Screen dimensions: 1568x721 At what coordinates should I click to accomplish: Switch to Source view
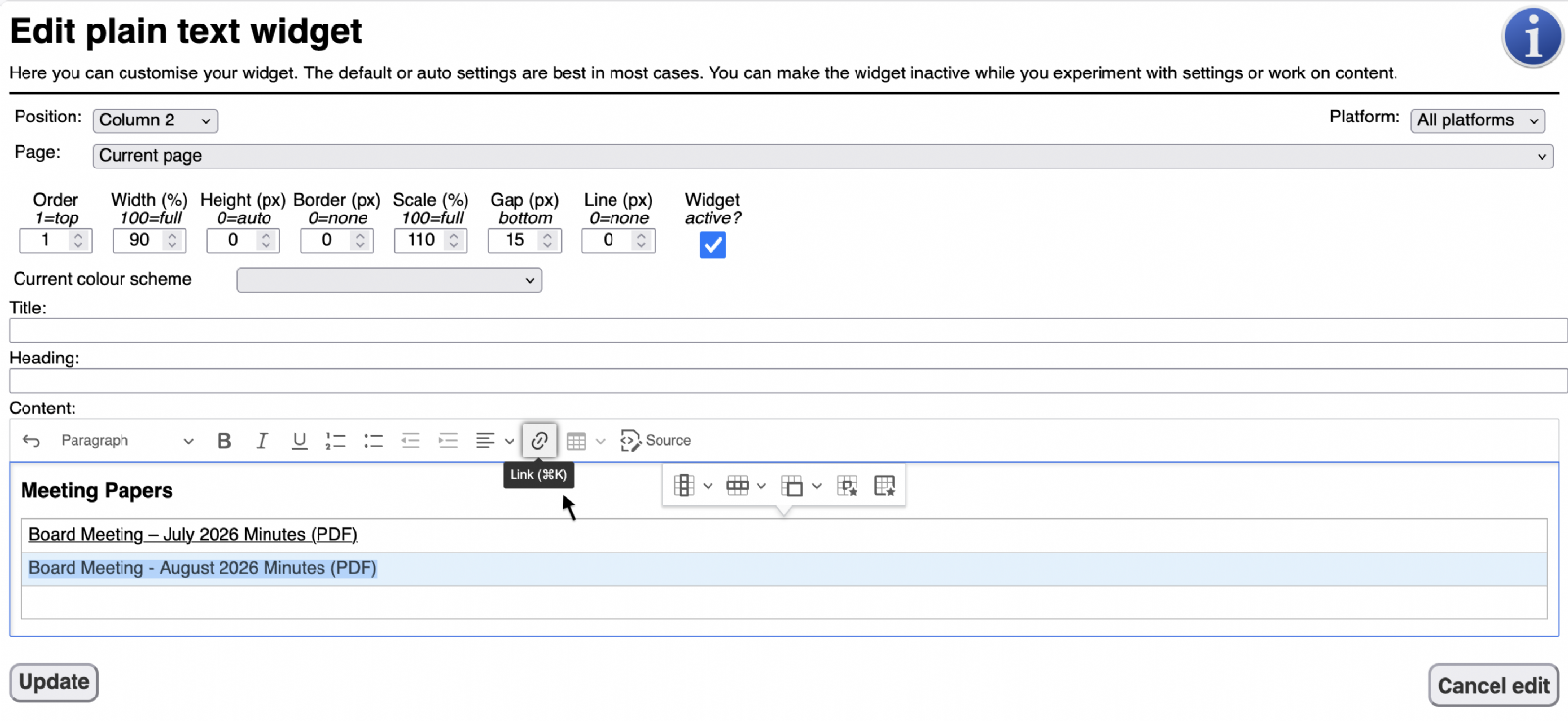point(657,441)
